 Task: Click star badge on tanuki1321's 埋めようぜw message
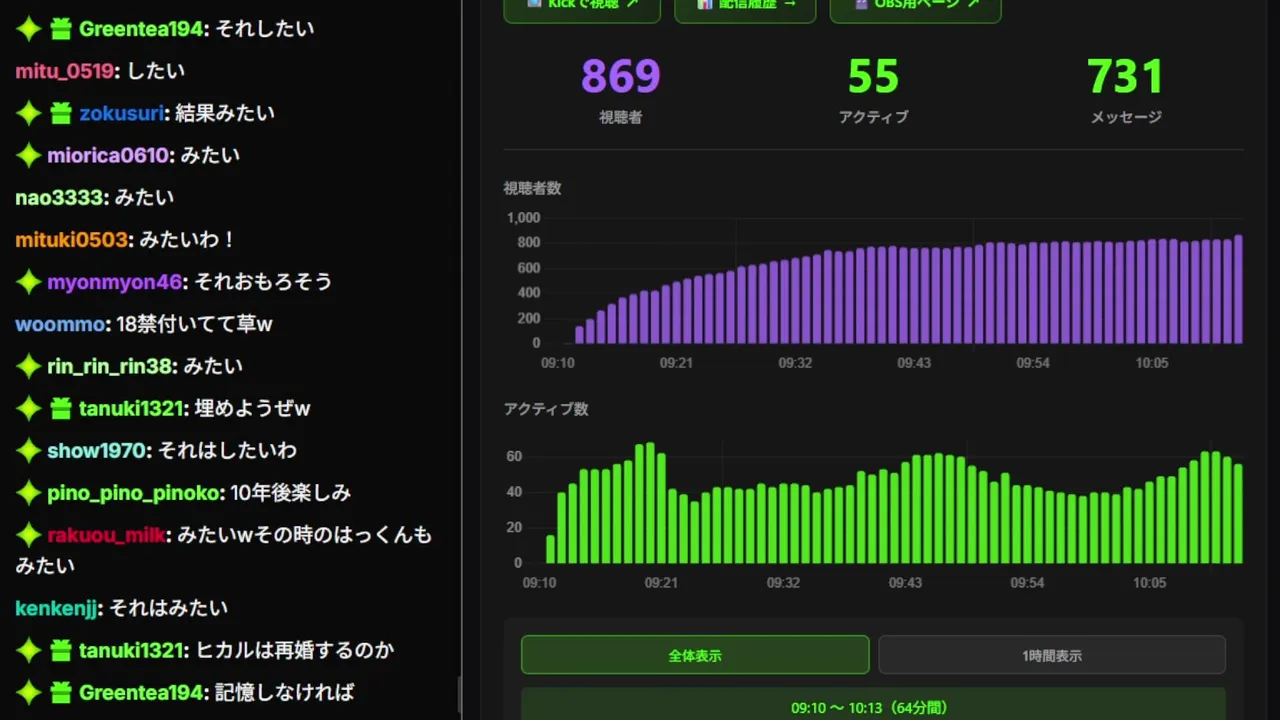coord(29,408)
